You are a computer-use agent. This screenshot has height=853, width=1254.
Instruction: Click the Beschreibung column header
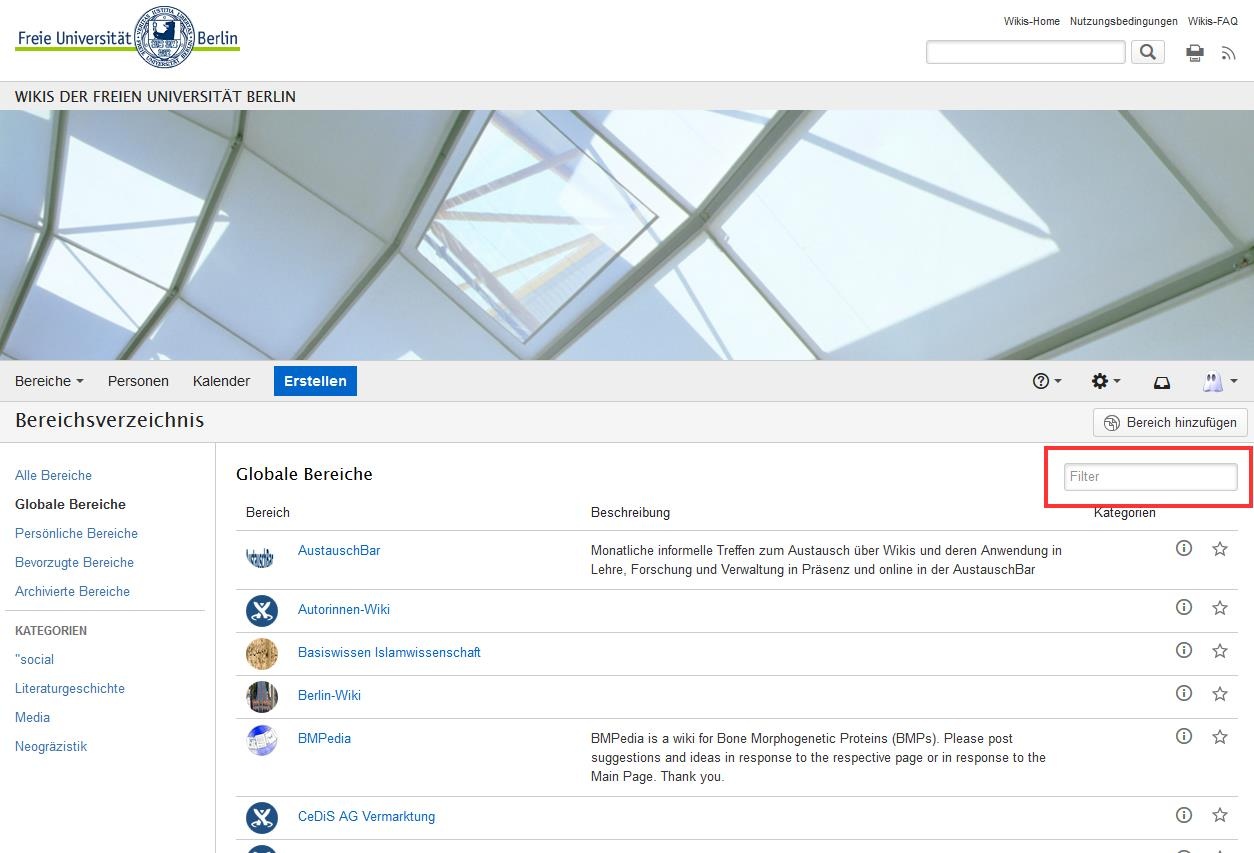click(x=630, y=512)
